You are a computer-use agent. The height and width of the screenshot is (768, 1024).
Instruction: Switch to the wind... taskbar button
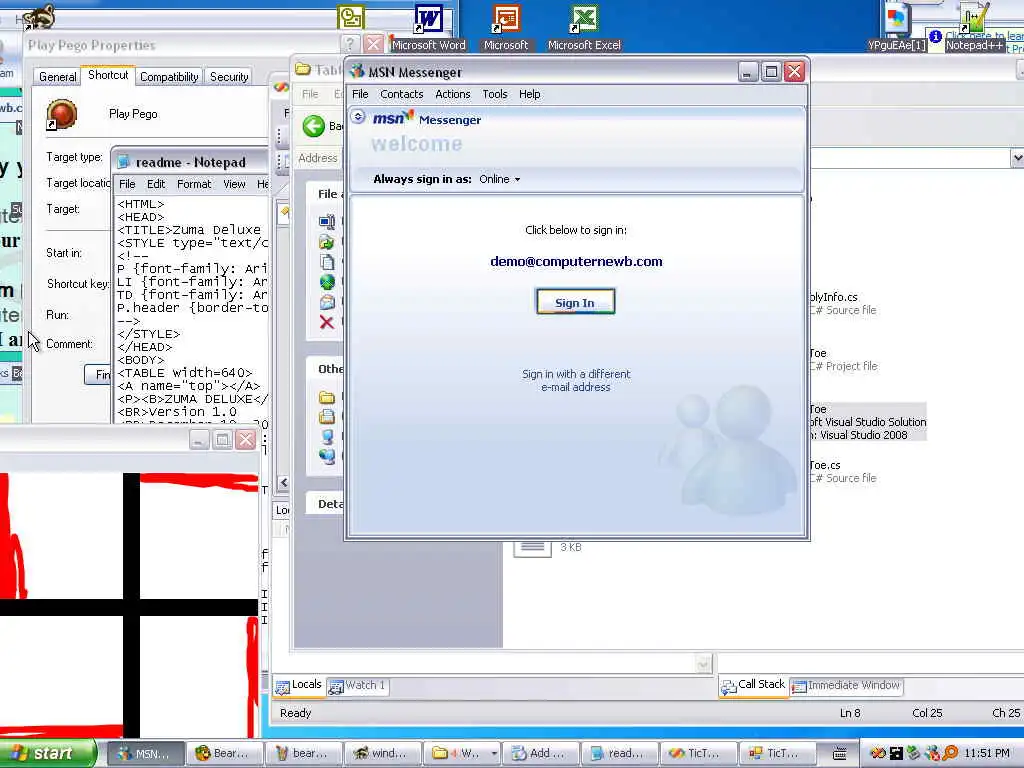(x=383, y=753)
